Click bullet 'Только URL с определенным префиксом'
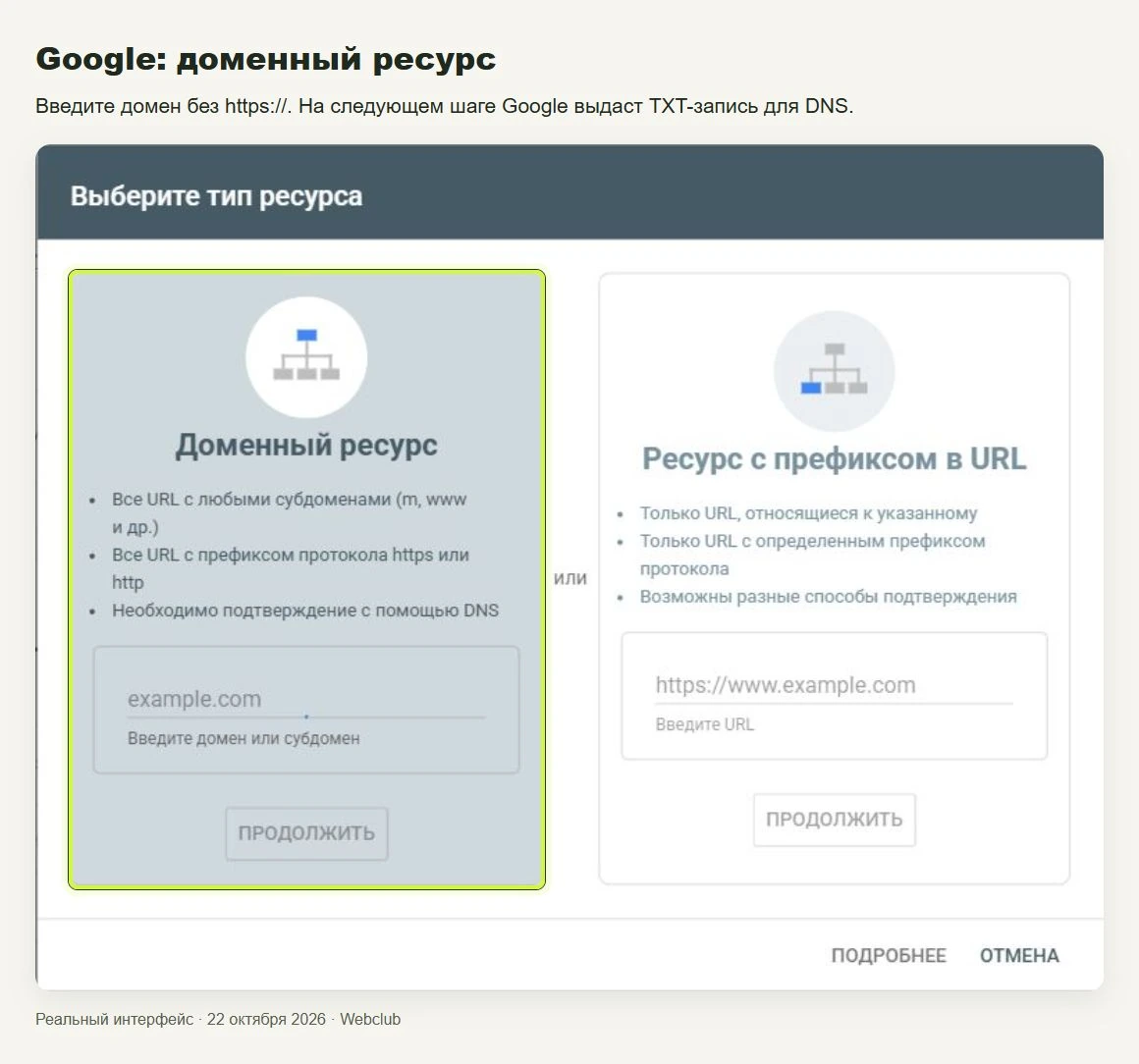Image resolution: width=1139 pixels, height=1064 pixels. [812, 555]
